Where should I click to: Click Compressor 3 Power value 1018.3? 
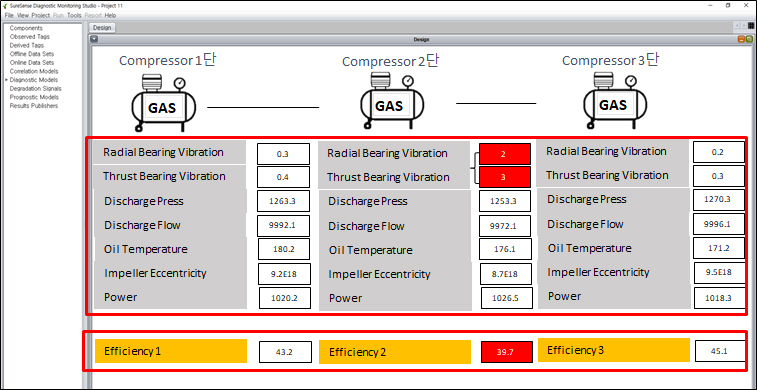click(720, 298)
